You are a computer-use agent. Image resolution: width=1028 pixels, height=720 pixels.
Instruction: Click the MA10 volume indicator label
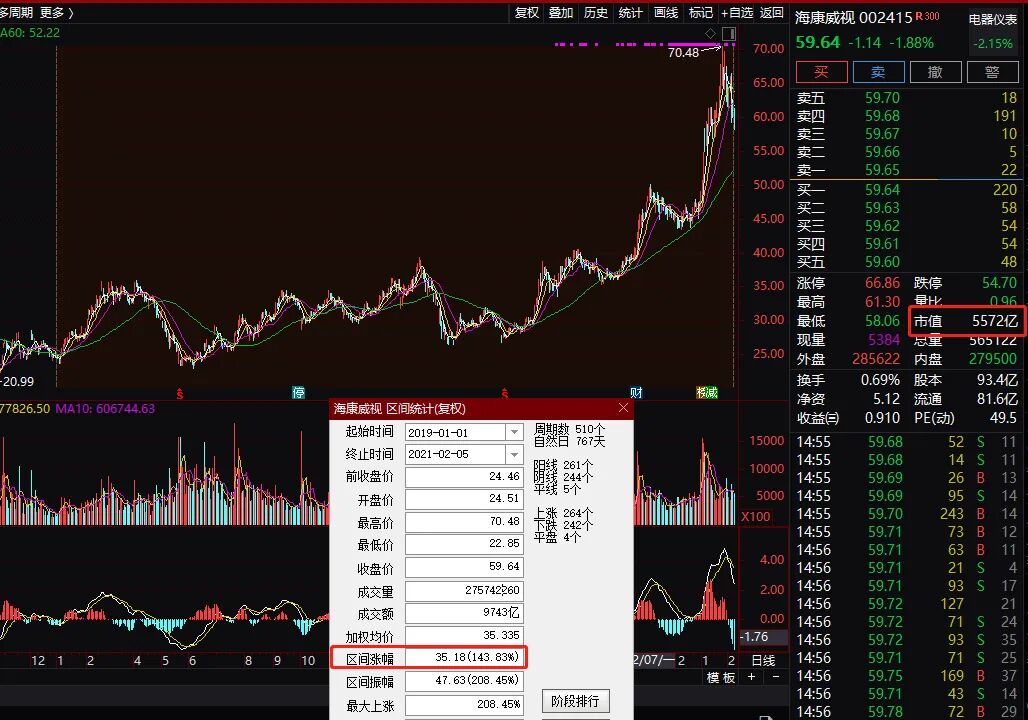(x=105, y=409)
